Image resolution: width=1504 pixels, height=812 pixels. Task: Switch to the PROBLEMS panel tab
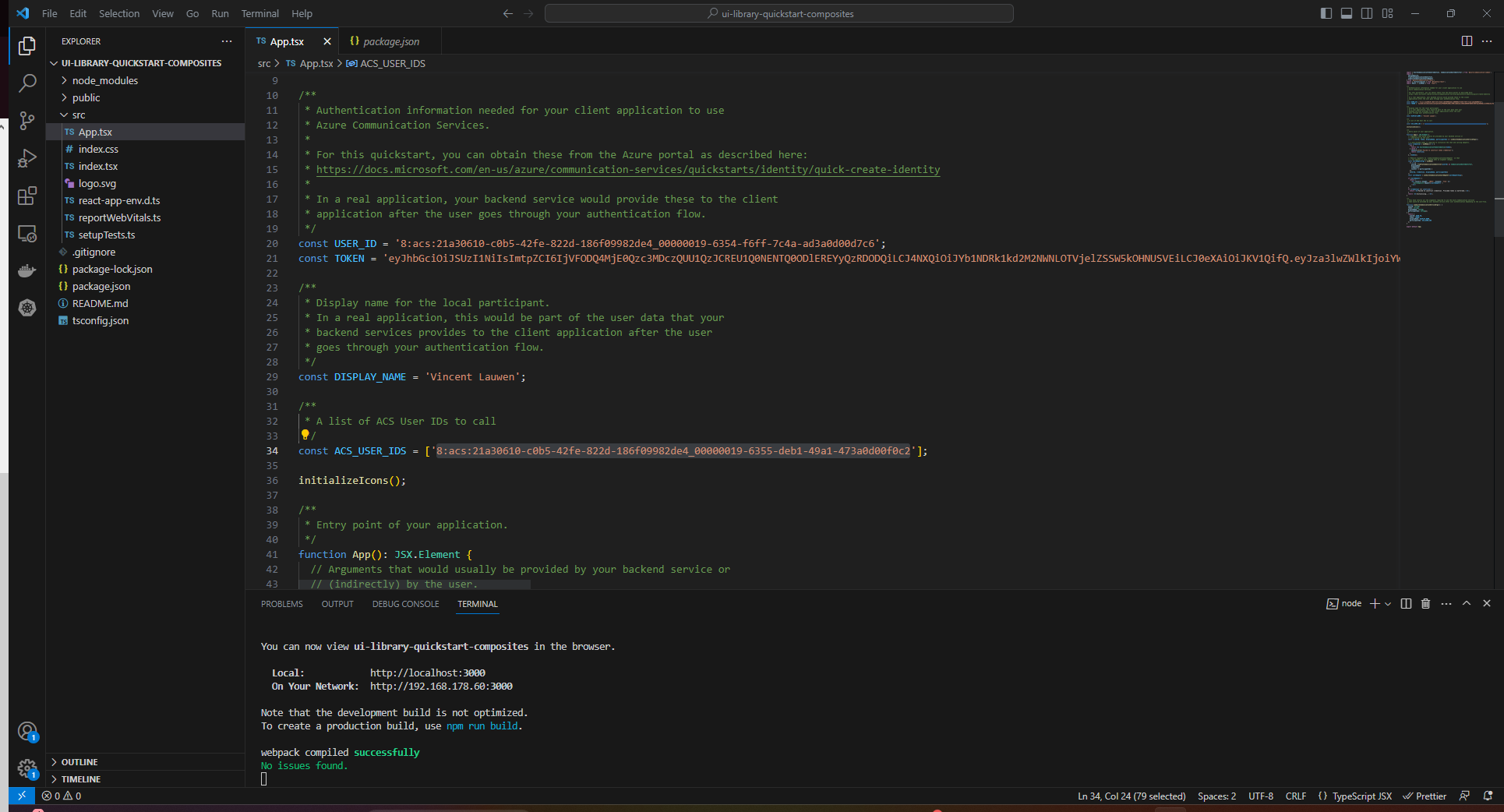click(x=282, y=604)
